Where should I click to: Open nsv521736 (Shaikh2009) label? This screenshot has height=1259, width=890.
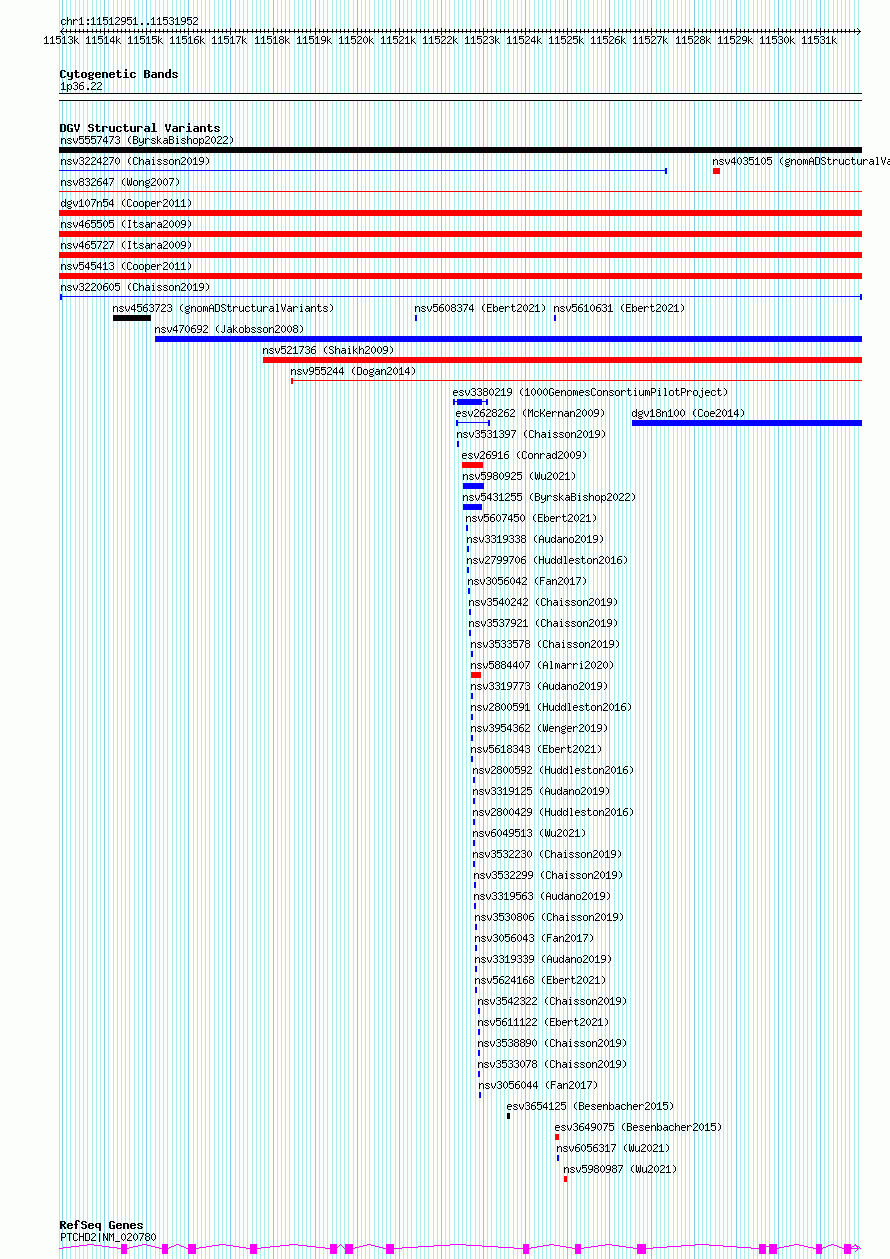(328, 350)
